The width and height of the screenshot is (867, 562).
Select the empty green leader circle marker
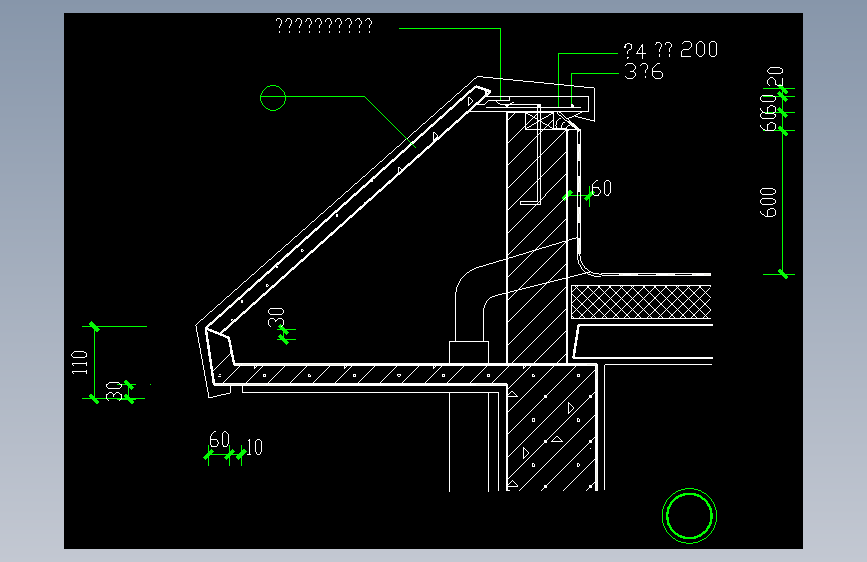click(273, 98)
